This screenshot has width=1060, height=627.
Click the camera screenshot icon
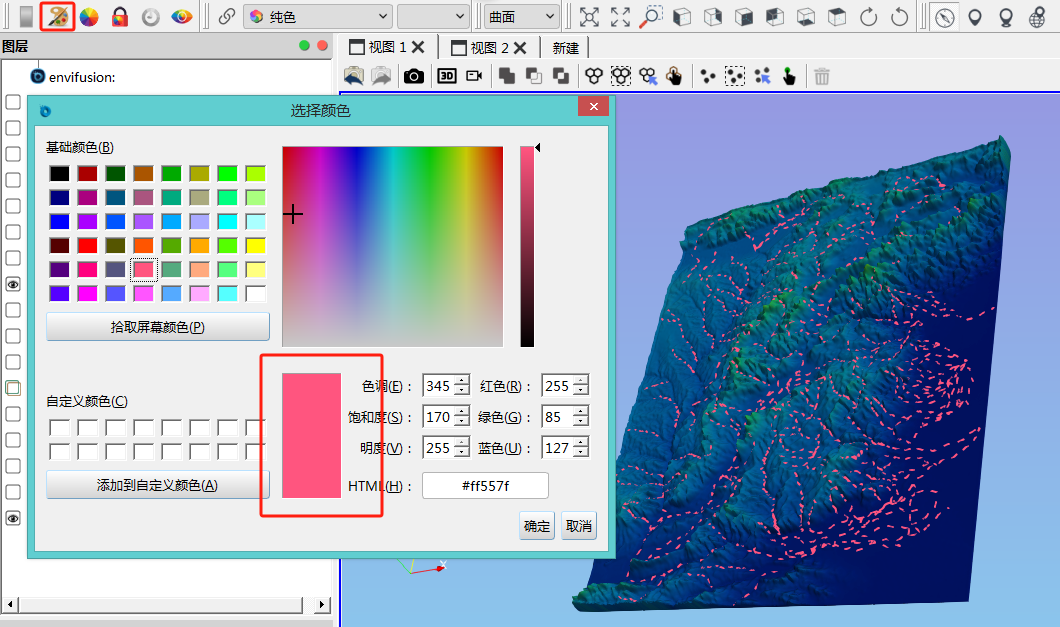[x=413, y=76]
